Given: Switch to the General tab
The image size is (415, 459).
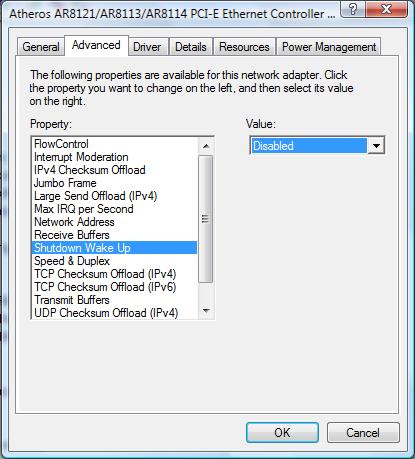Looking at the screenshot, I should click(x=41, y=47).
